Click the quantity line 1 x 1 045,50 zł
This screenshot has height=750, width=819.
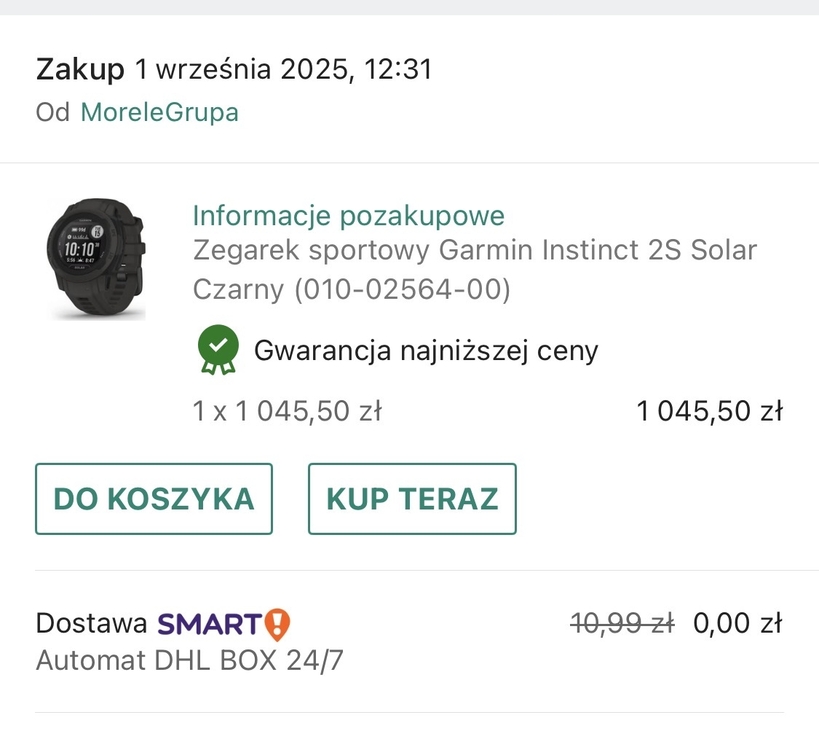pos(287,411)
